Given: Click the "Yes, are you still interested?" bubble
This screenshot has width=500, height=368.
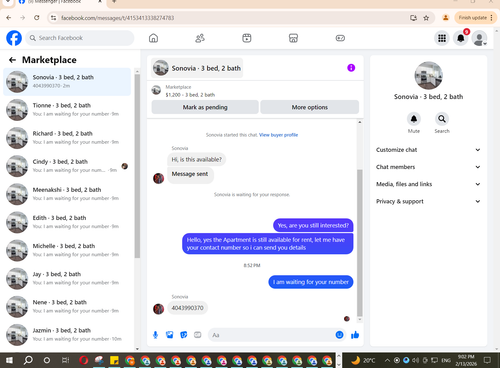Looking at the screenshot, I should [x=313, y=226].
